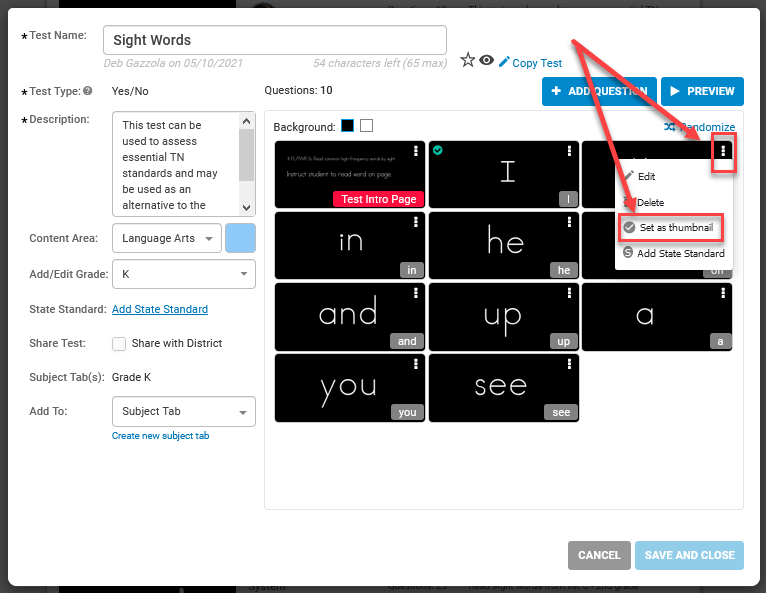Click the light blue content area color swatch

[x=240, y=238]
